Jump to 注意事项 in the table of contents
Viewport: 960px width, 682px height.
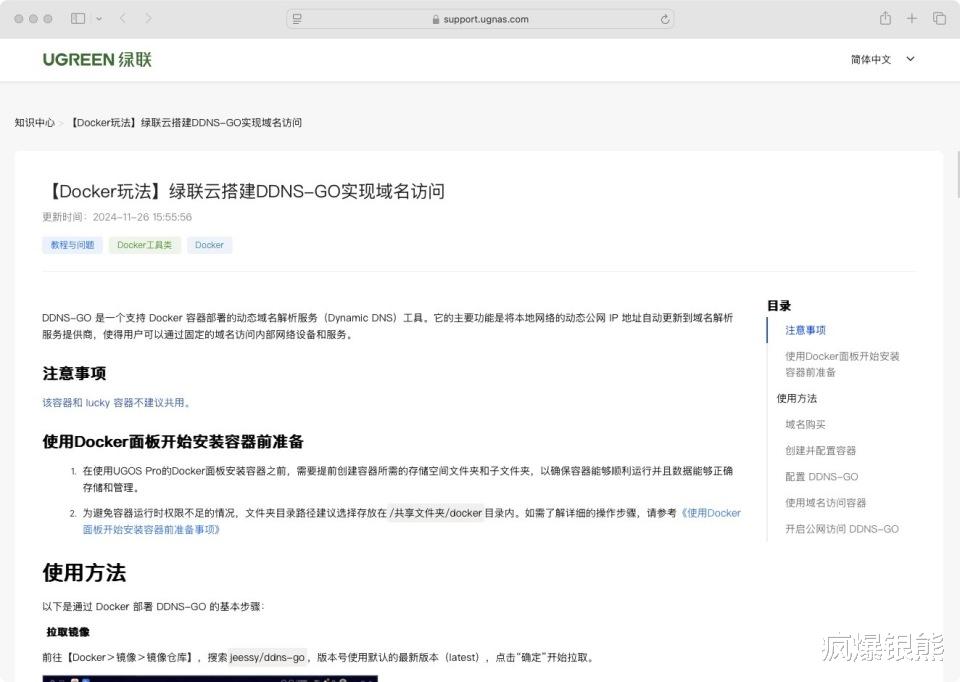pyautogui.click(x=805, y=330)
